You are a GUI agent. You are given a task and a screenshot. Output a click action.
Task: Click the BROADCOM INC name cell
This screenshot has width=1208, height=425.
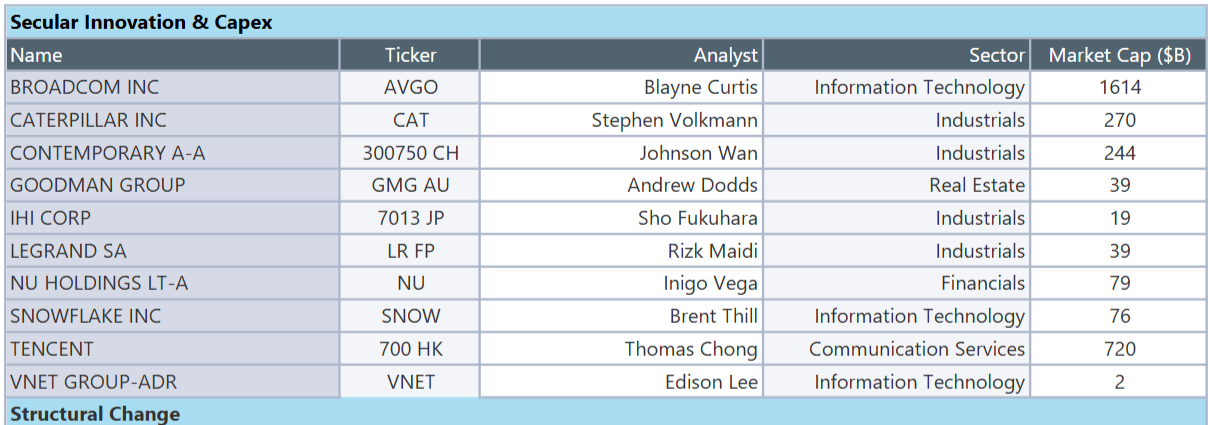84,87
